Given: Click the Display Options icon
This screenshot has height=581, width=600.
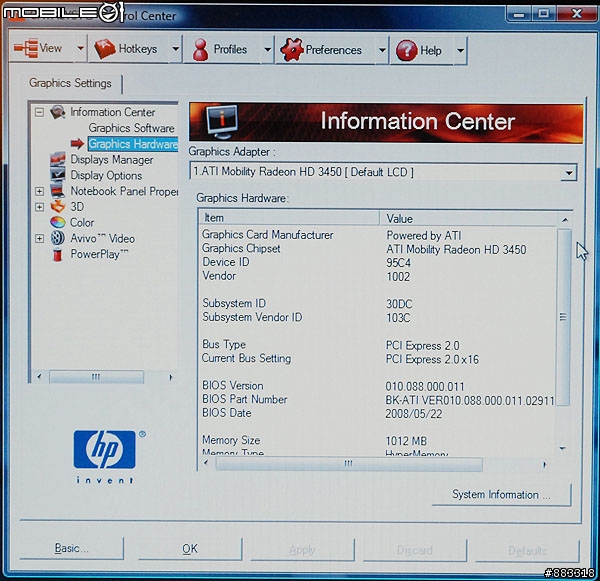Looking at the screenshot, I should pos(58,175).
